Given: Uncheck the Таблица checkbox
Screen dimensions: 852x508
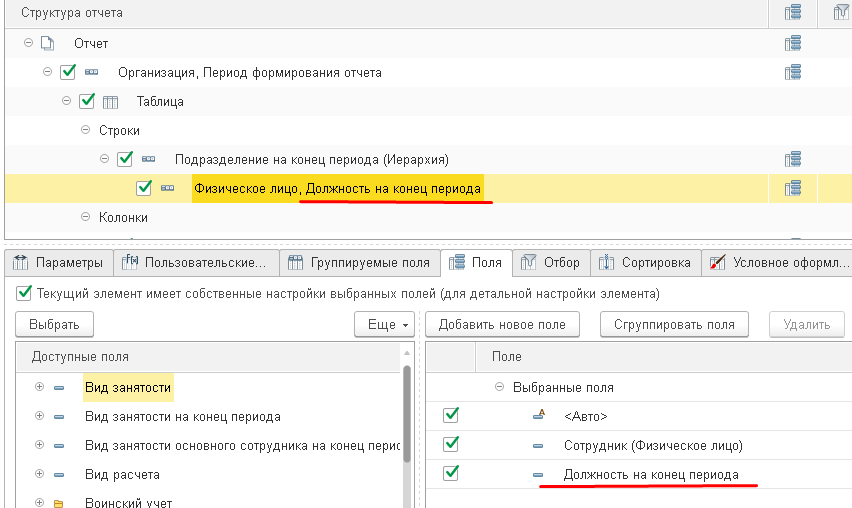Looking at the screenshot, I should click(87, 101).
